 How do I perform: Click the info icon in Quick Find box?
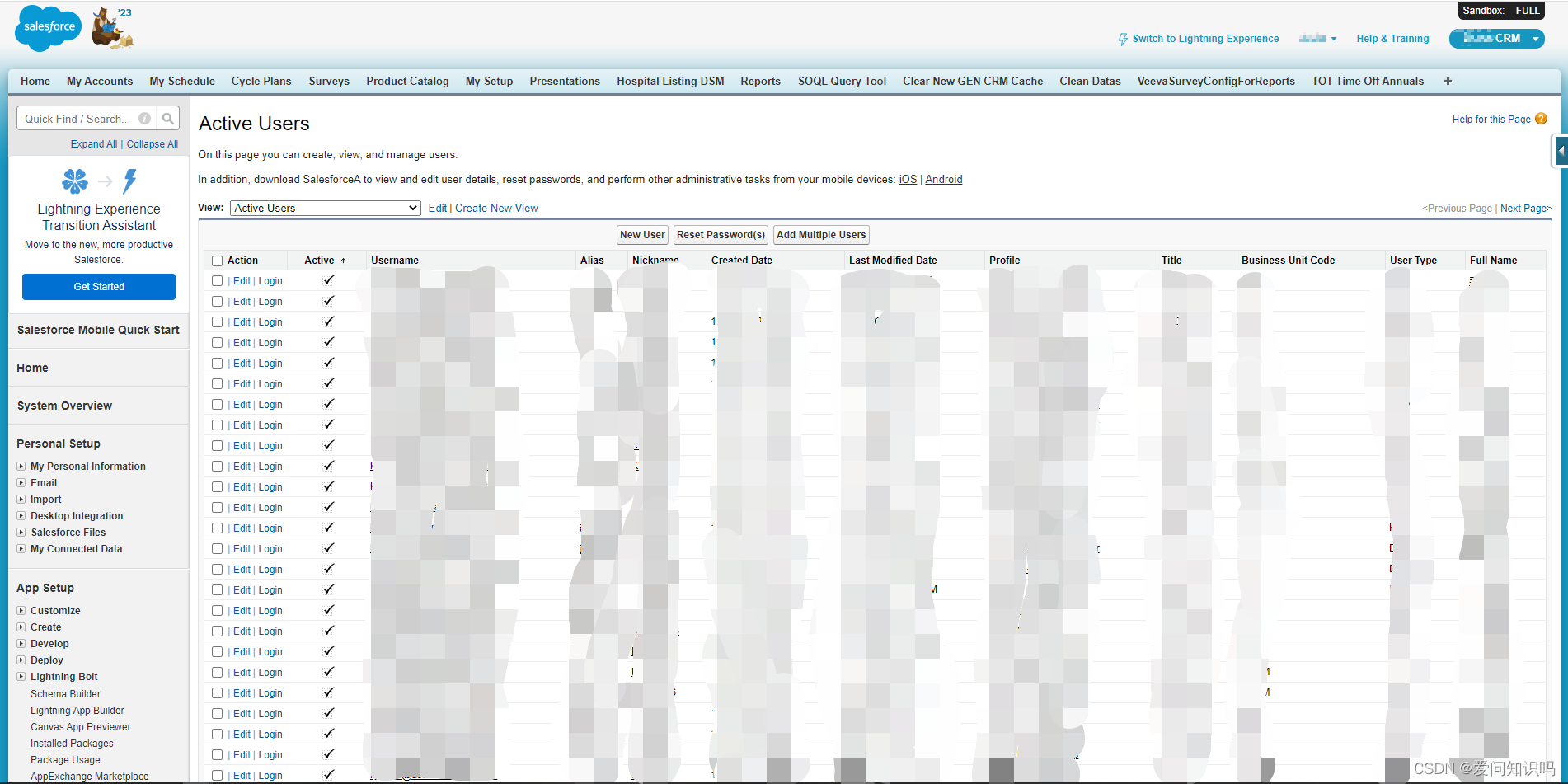(x=145, y=119)
